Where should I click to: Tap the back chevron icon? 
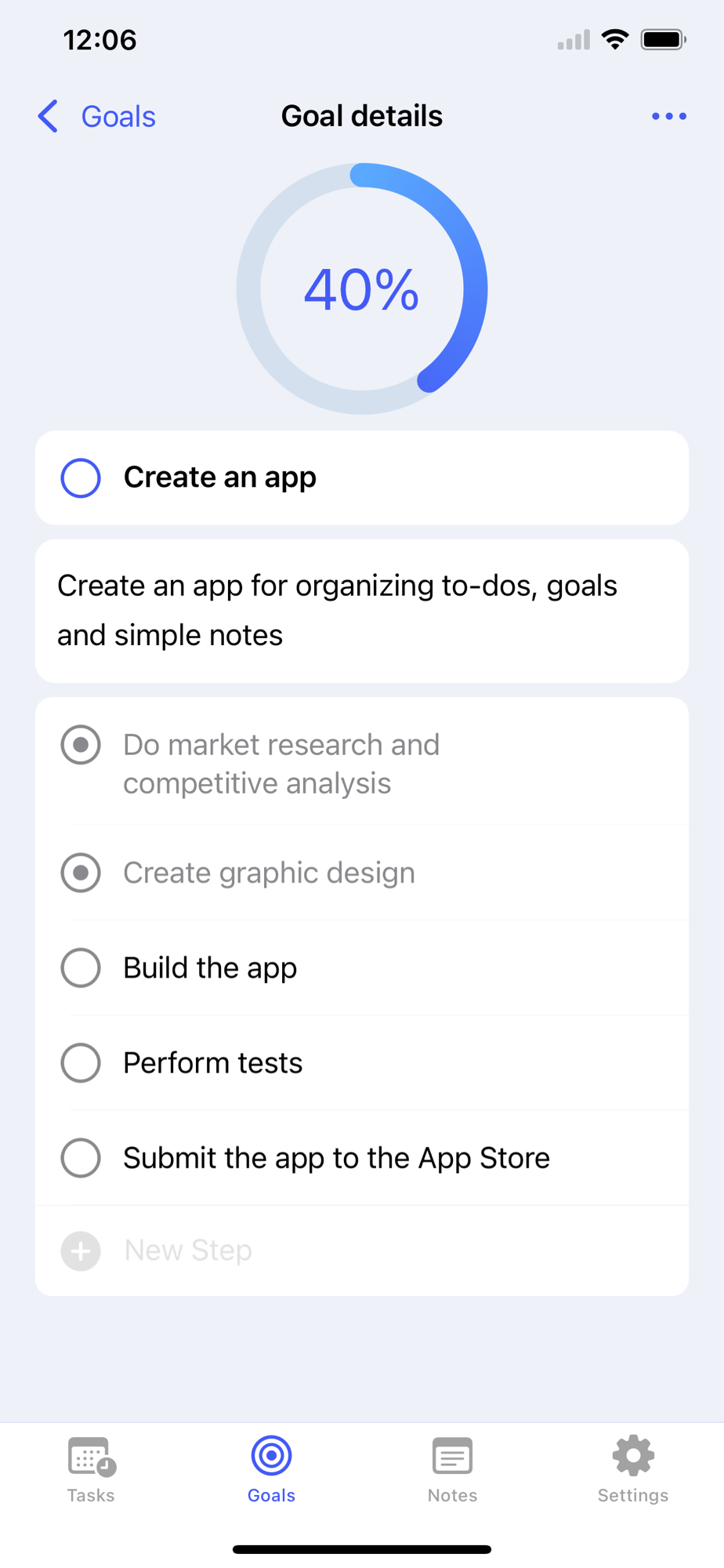(48, 116)
